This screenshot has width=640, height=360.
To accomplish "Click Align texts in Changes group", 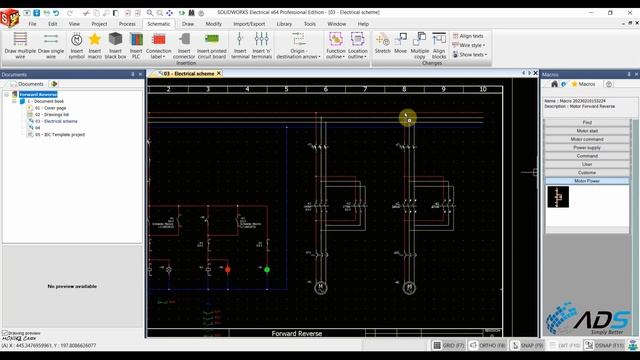I will (x=468, y=36).
